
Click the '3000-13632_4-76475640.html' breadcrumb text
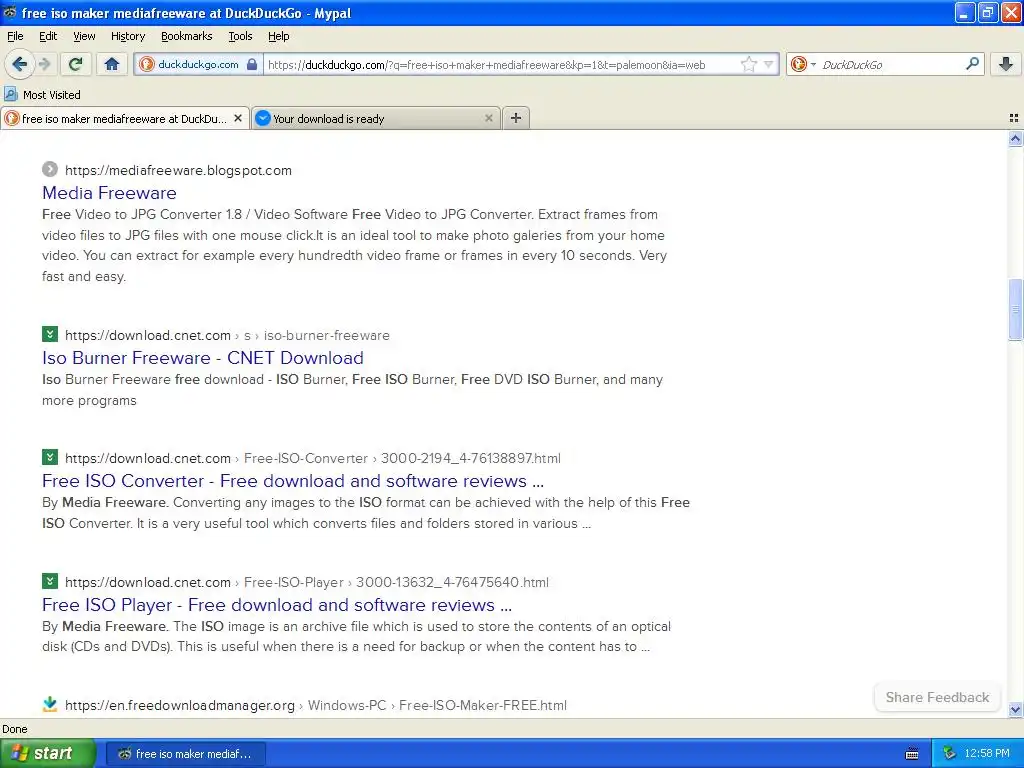tap(452, 583)
